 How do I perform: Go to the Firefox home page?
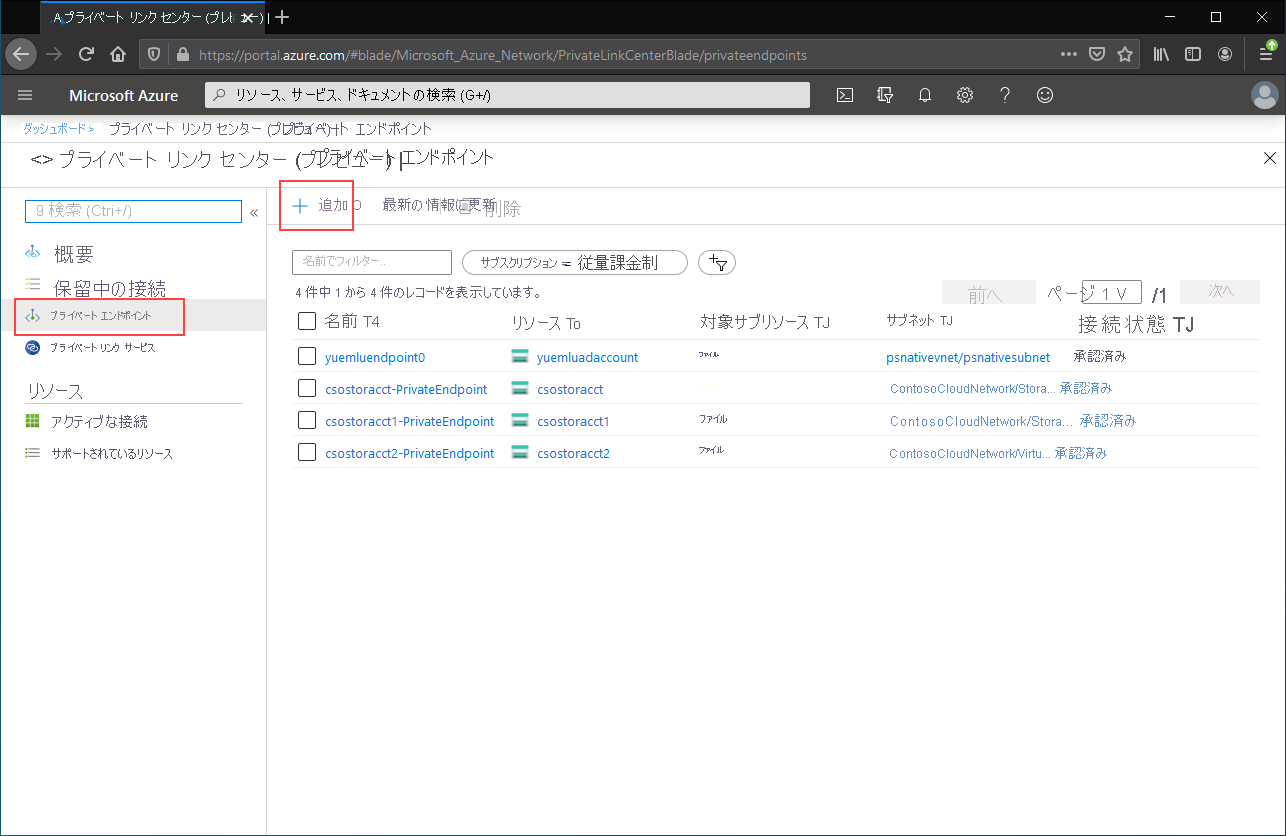[x=118, y=54]
